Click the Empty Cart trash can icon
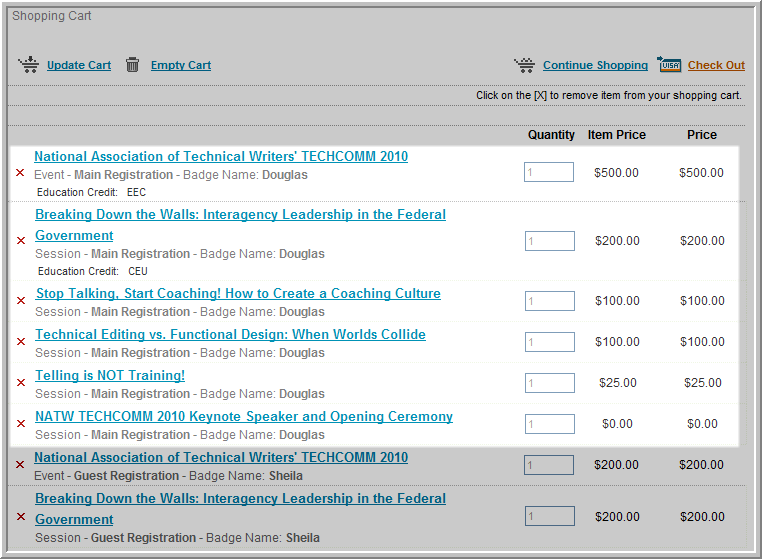Viewport: 762px width, 559px height. pos(132,65)
